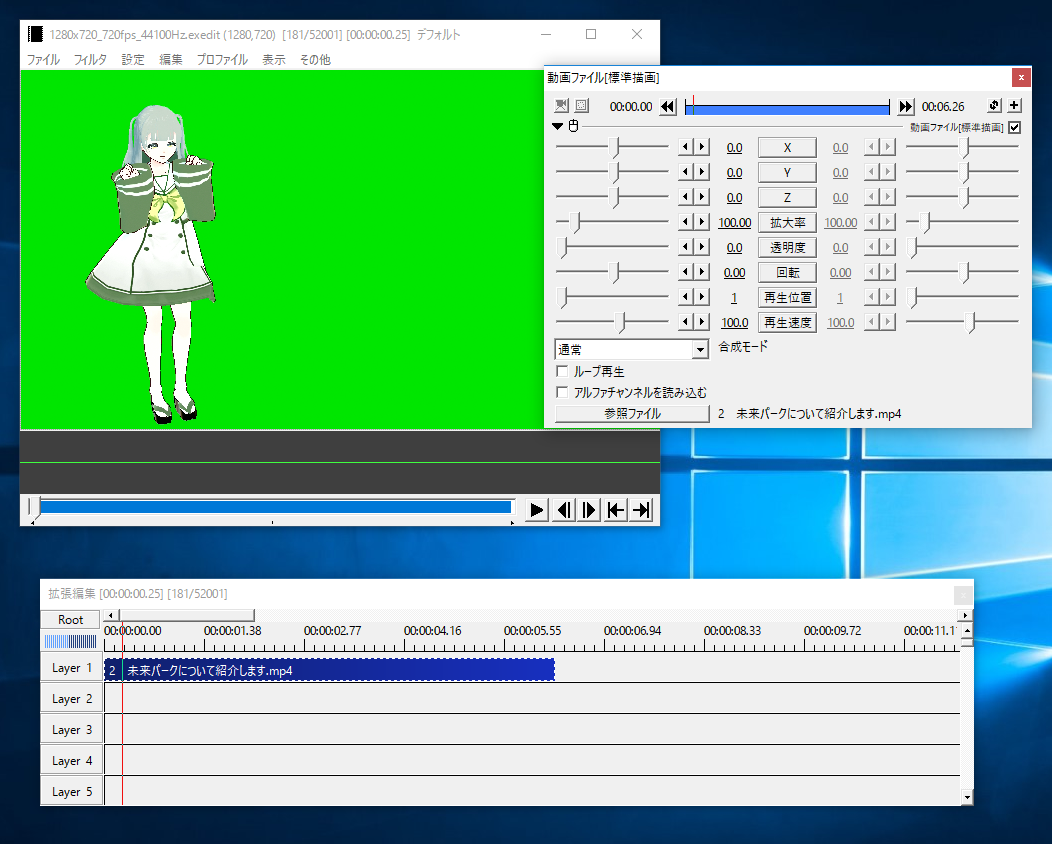Click the Root button in the timeline
1052x844 pixels.
[x=70, y=619]
